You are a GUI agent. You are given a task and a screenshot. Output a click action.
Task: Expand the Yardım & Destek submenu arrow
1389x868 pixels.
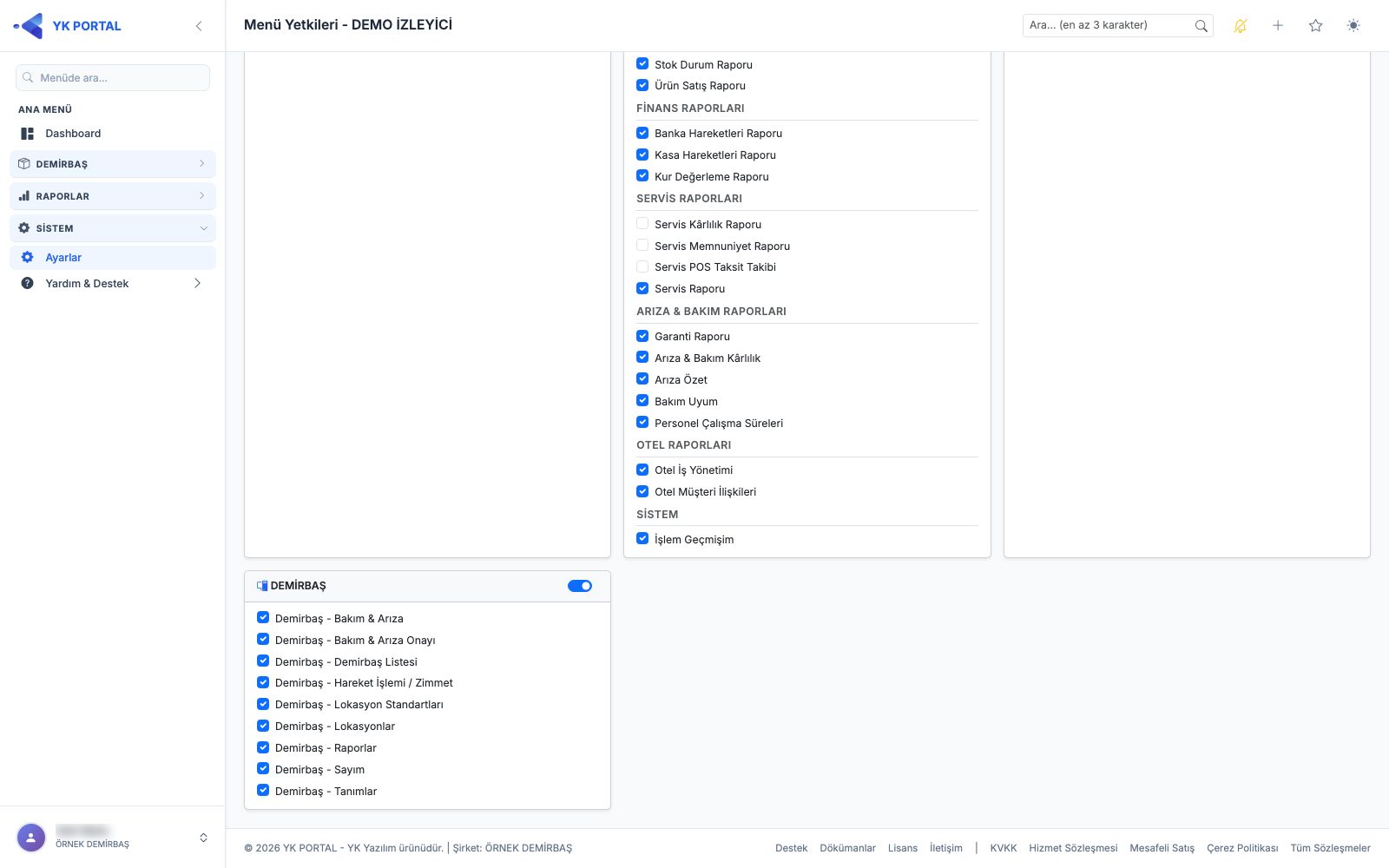(198, 284)
